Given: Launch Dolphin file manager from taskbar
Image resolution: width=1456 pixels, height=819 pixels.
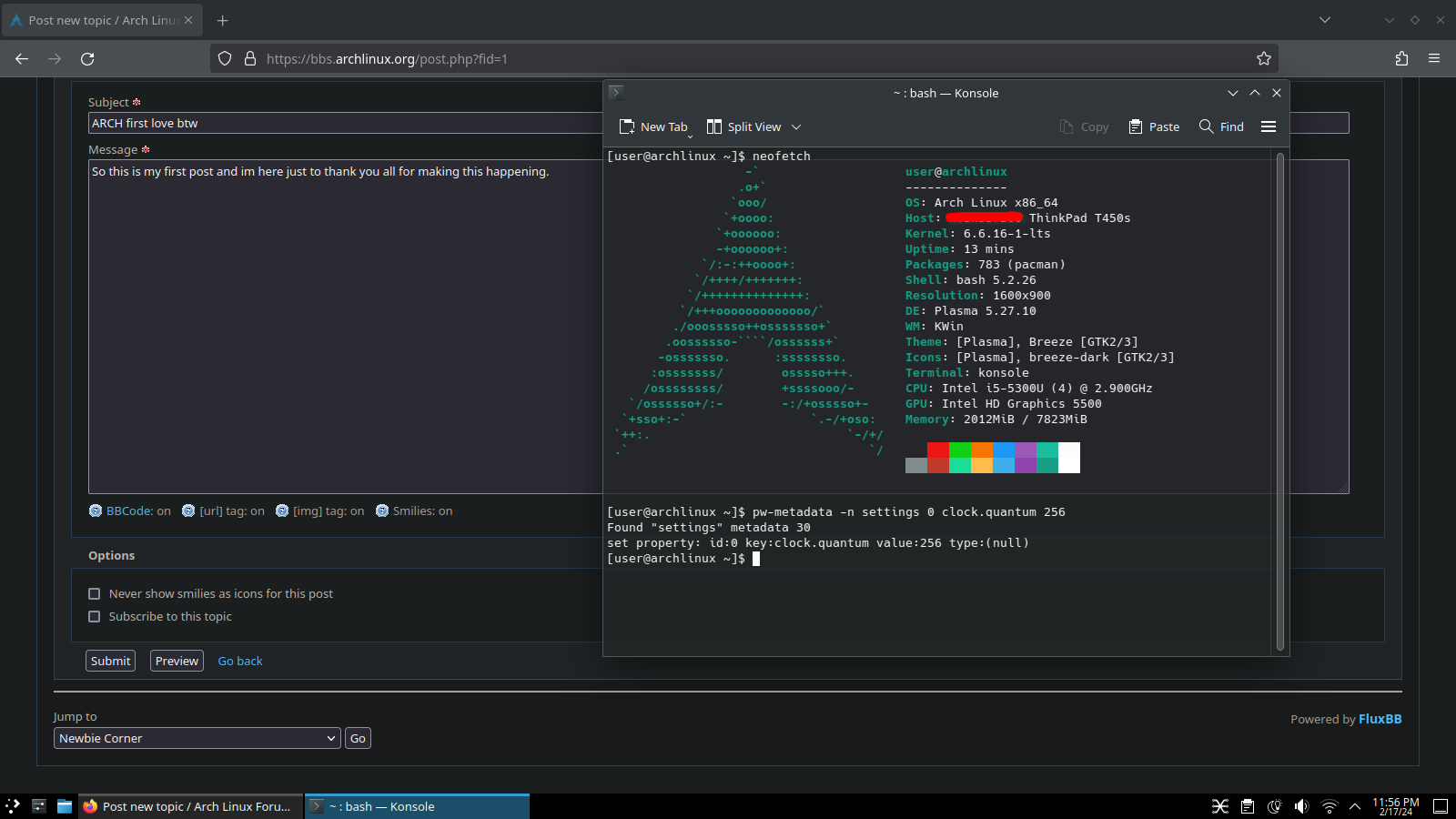Looking at the screenshot, I should [x=65, y=806].
